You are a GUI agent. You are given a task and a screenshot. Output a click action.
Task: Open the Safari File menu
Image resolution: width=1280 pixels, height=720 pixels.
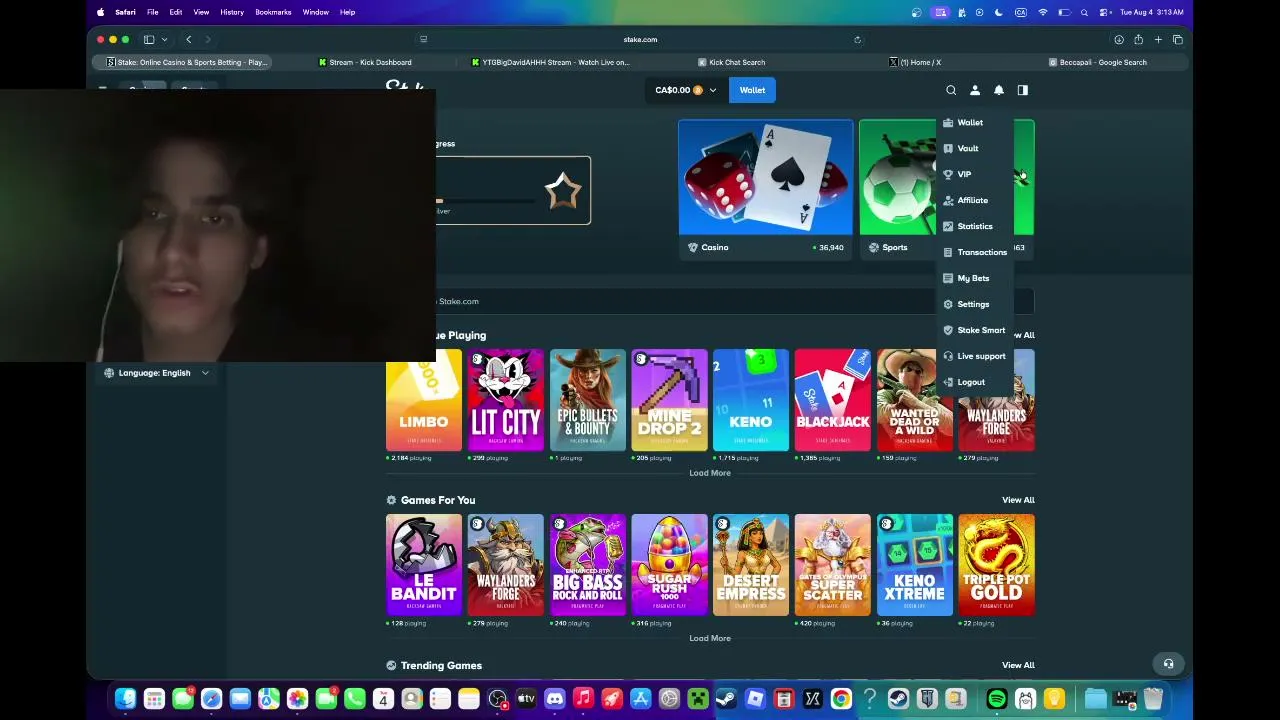point(152,12)
